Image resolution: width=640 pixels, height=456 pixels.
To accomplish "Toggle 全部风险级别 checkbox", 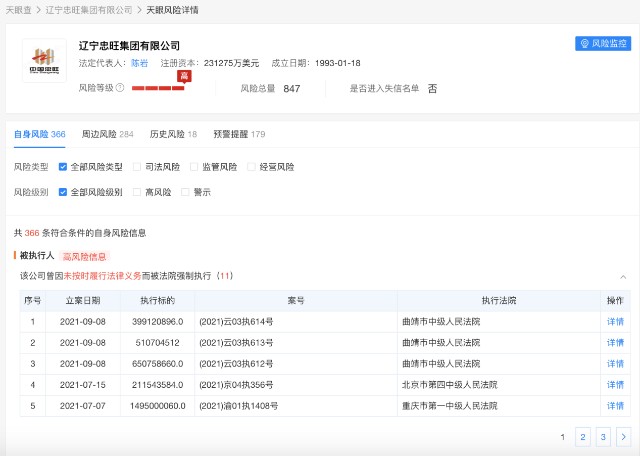I will [63, 192].
